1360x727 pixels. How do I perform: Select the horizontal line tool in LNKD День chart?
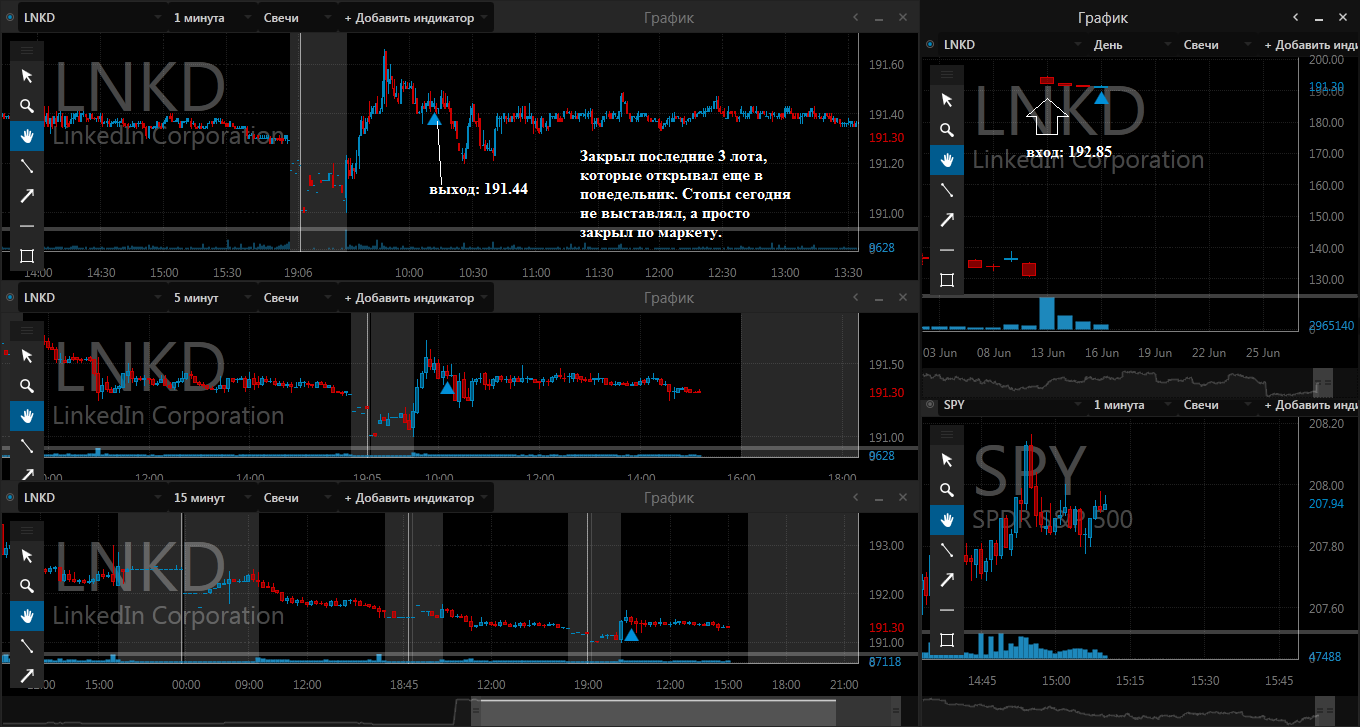tap(947, 250)
